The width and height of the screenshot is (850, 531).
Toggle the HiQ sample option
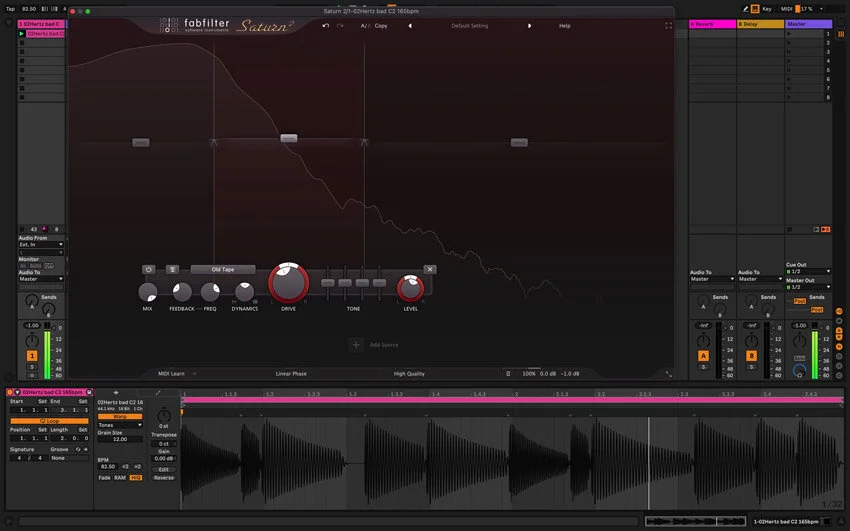[136, 477]
